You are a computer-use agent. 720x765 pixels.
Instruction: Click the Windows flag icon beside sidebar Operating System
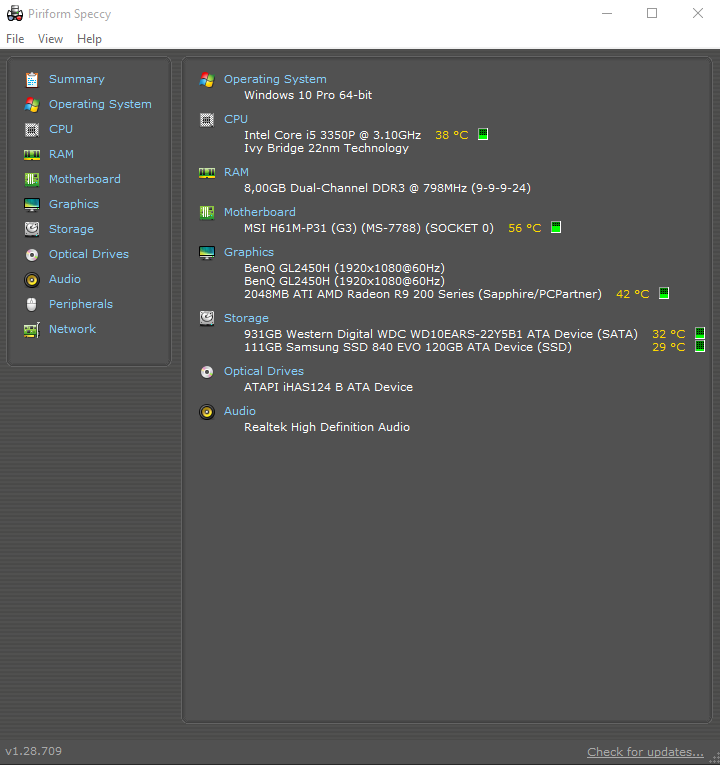(x=32, y=104)
